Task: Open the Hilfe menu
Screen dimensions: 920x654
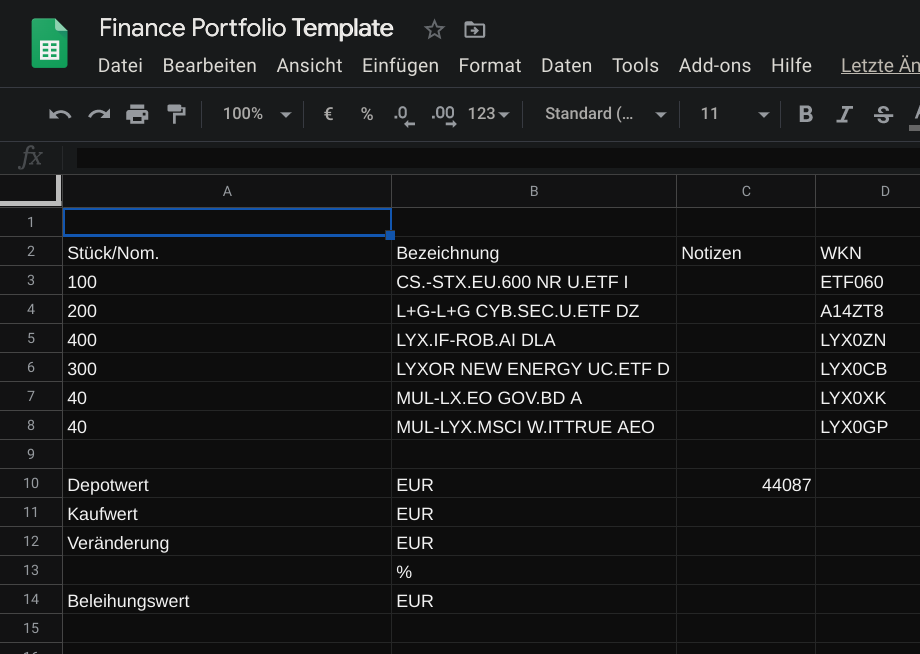Action: pos(791,66)
